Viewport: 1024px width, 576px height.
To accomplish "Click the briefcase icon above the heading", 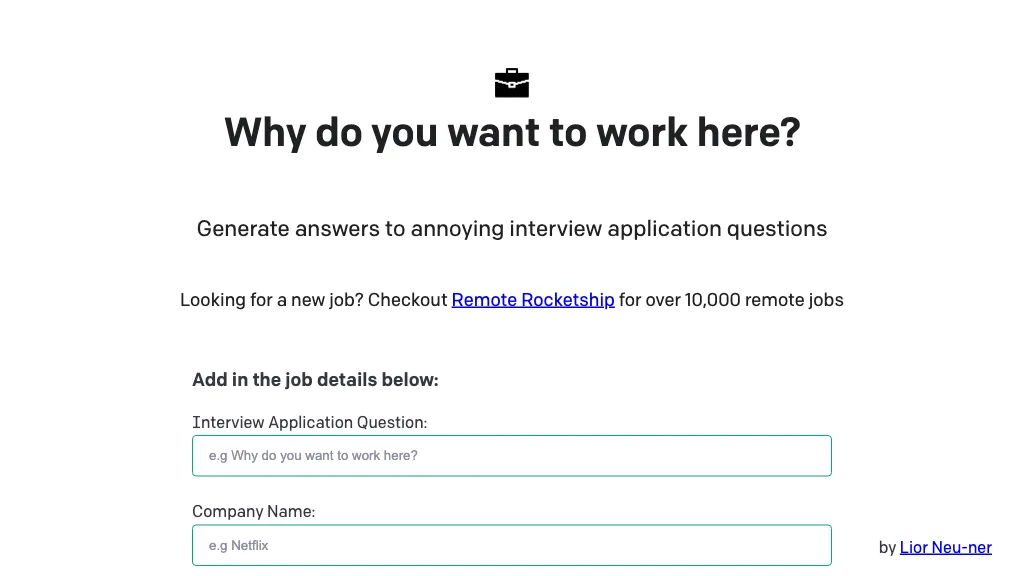I will pyautogui.click(x=511, y=83).
